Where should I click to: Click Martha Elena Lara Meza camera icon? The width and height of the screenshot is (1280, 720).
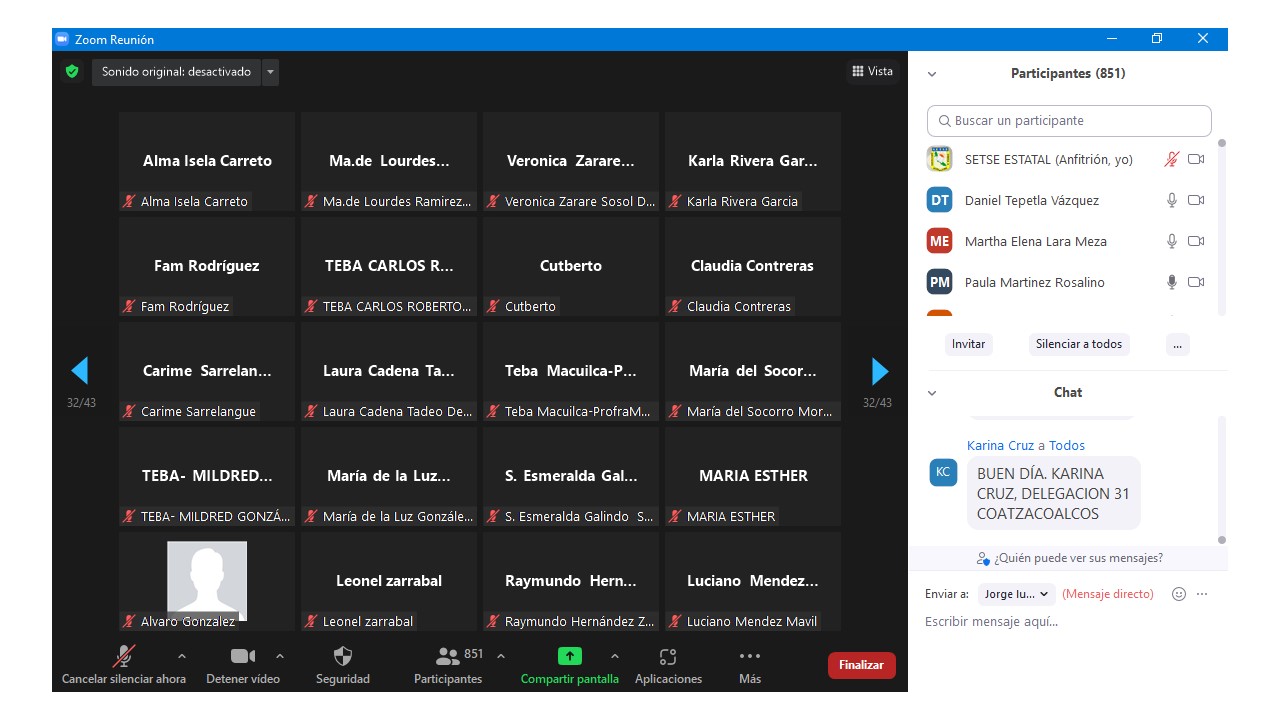click(x=1196, y=241)
